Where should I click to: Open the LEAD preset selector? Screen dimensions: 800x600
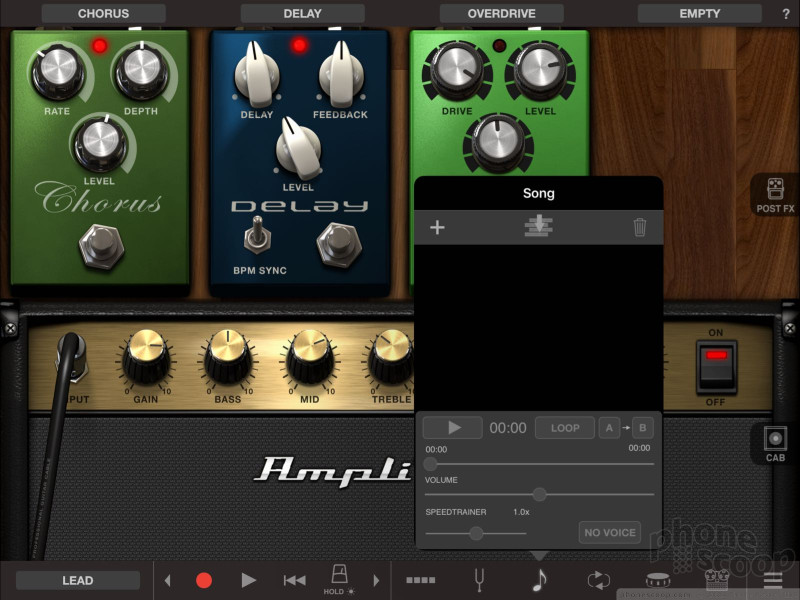[78, 580]
